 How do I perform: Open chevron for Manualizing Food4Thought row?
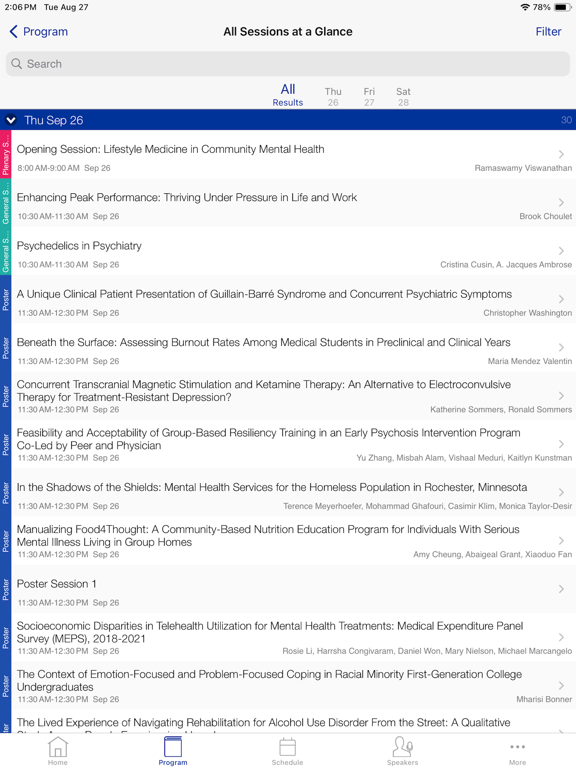click(x=561, y=541)
